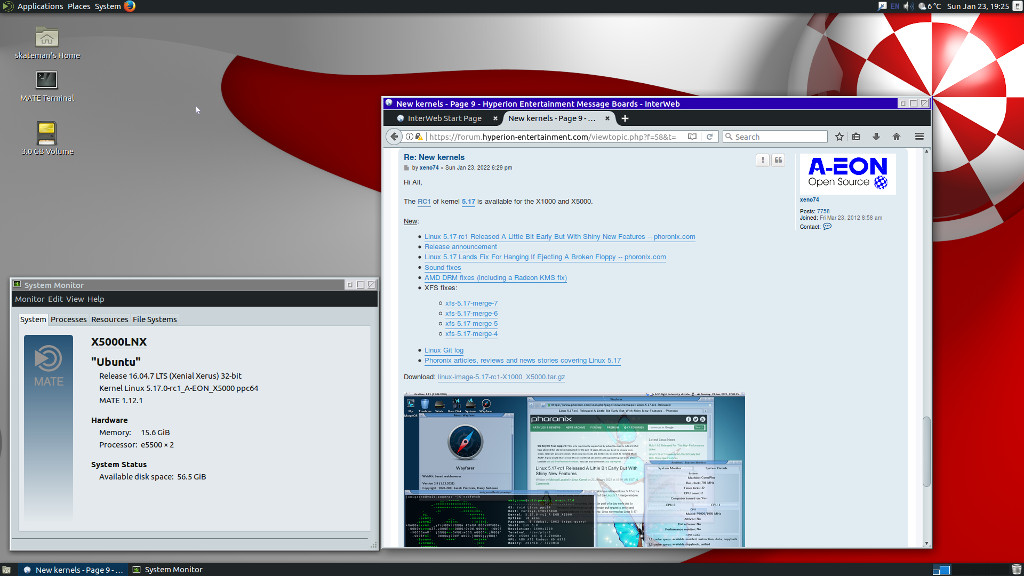Viewport: 1024px width, 576px height.
Task: Click the contact xeno74 speech bubble icon
Action: click(827, 227)
